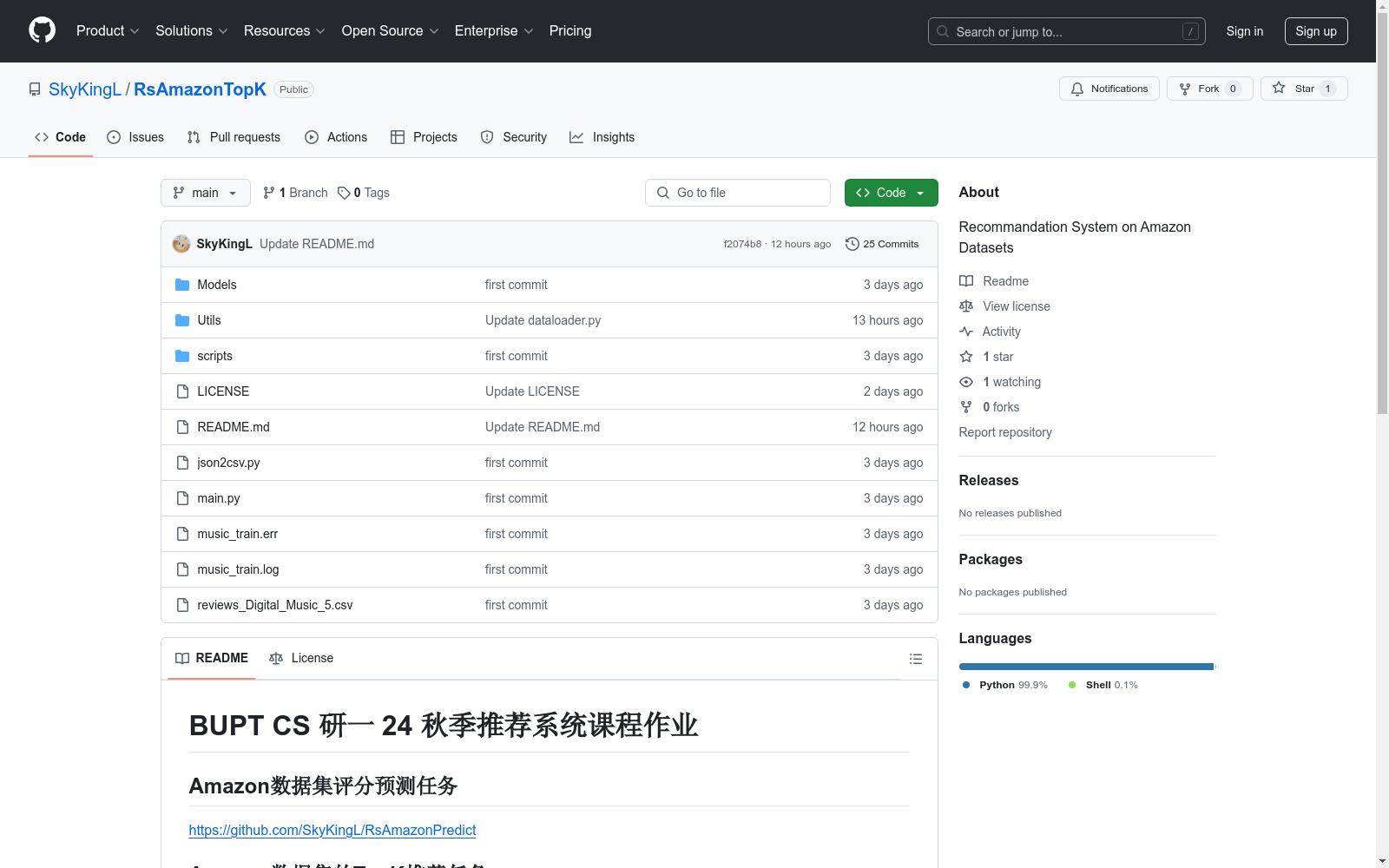Image resolution: width=1389 pixels, height=868 pixels.
Task: Select the License tab in README panel
Action: tap(301, 658)
